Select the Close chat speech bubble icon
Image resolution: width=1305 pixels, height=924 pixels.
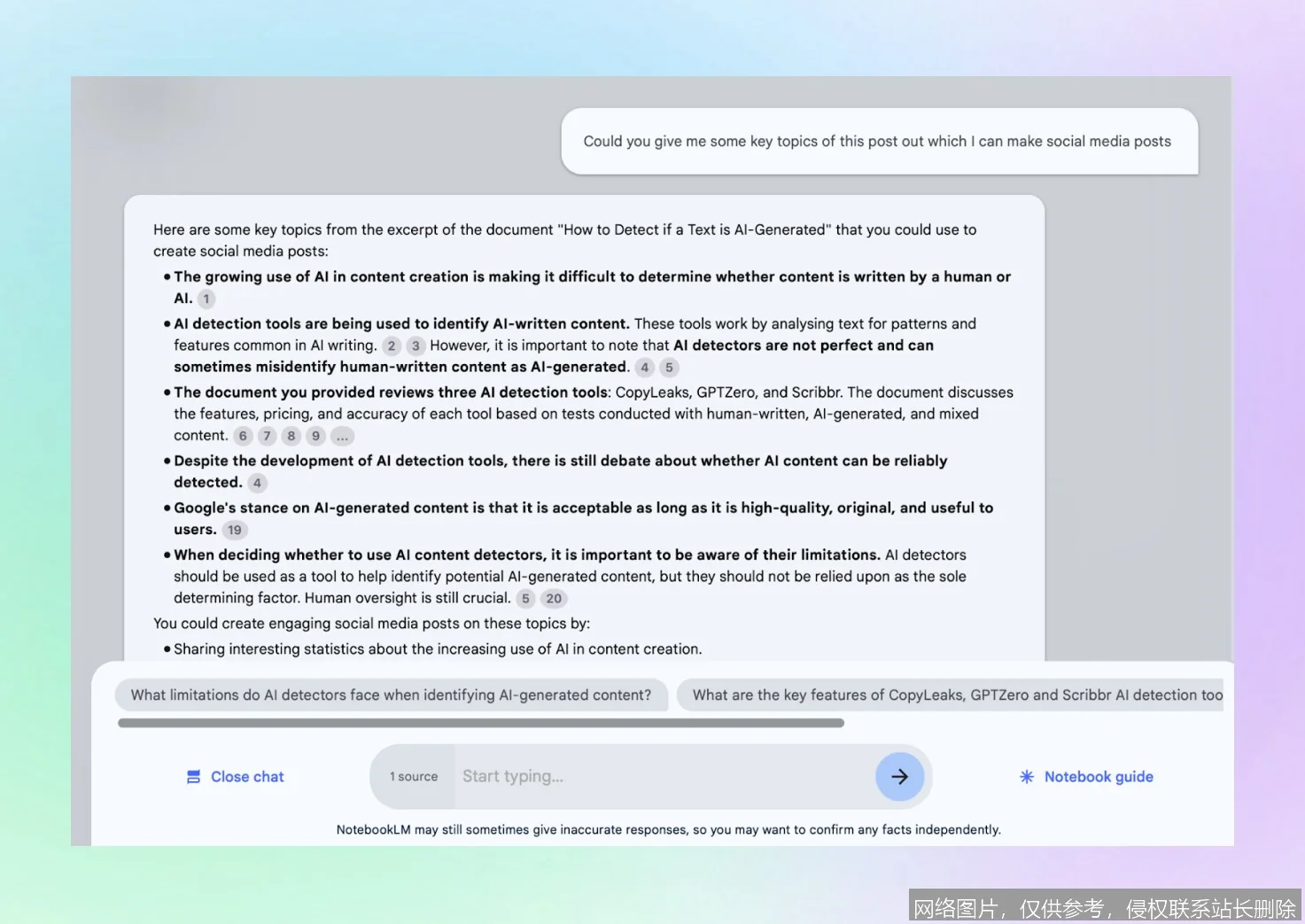click(193, 776)
